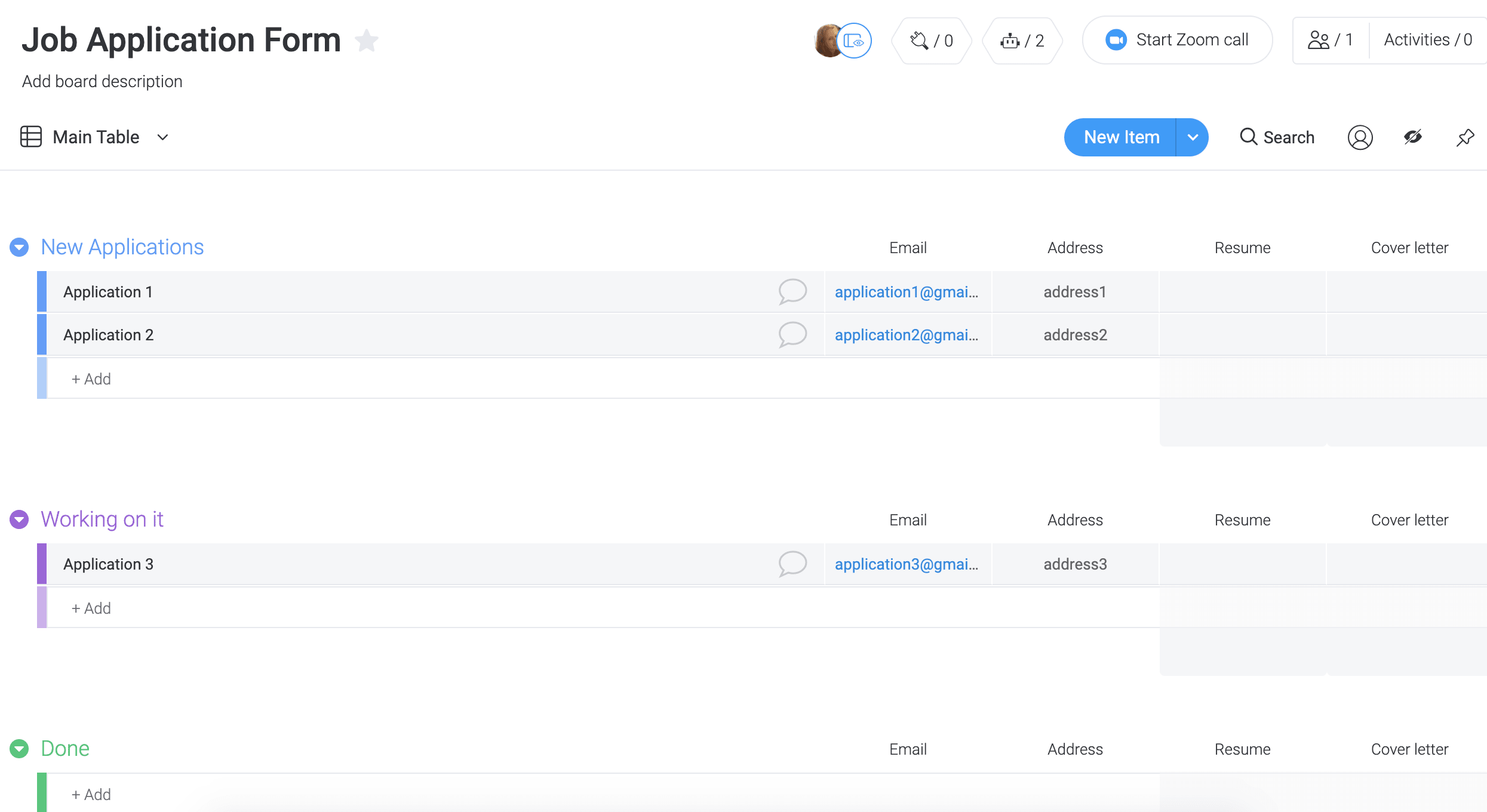
Task: Click the Cover letter header in New Applications
Action: [x=1409, y=248]
